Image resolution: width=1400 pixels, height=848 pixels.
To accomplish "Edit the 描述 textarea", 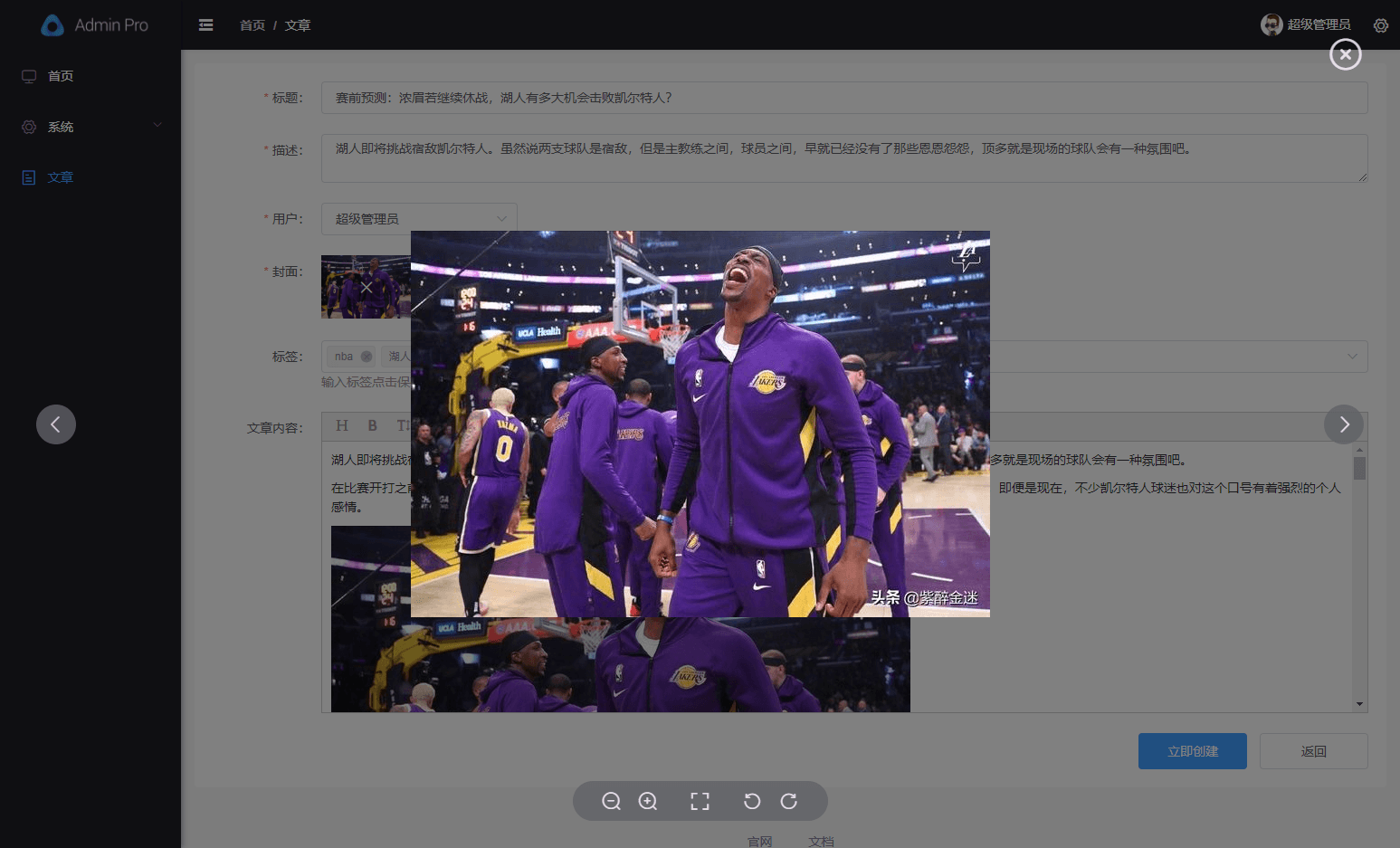I will tap(844, 158).
